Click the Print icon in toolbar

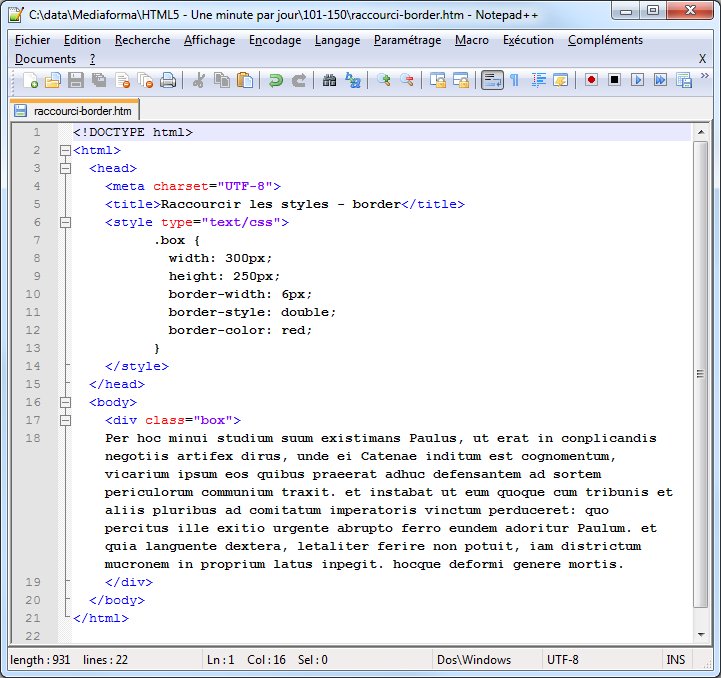coord(168,81)
